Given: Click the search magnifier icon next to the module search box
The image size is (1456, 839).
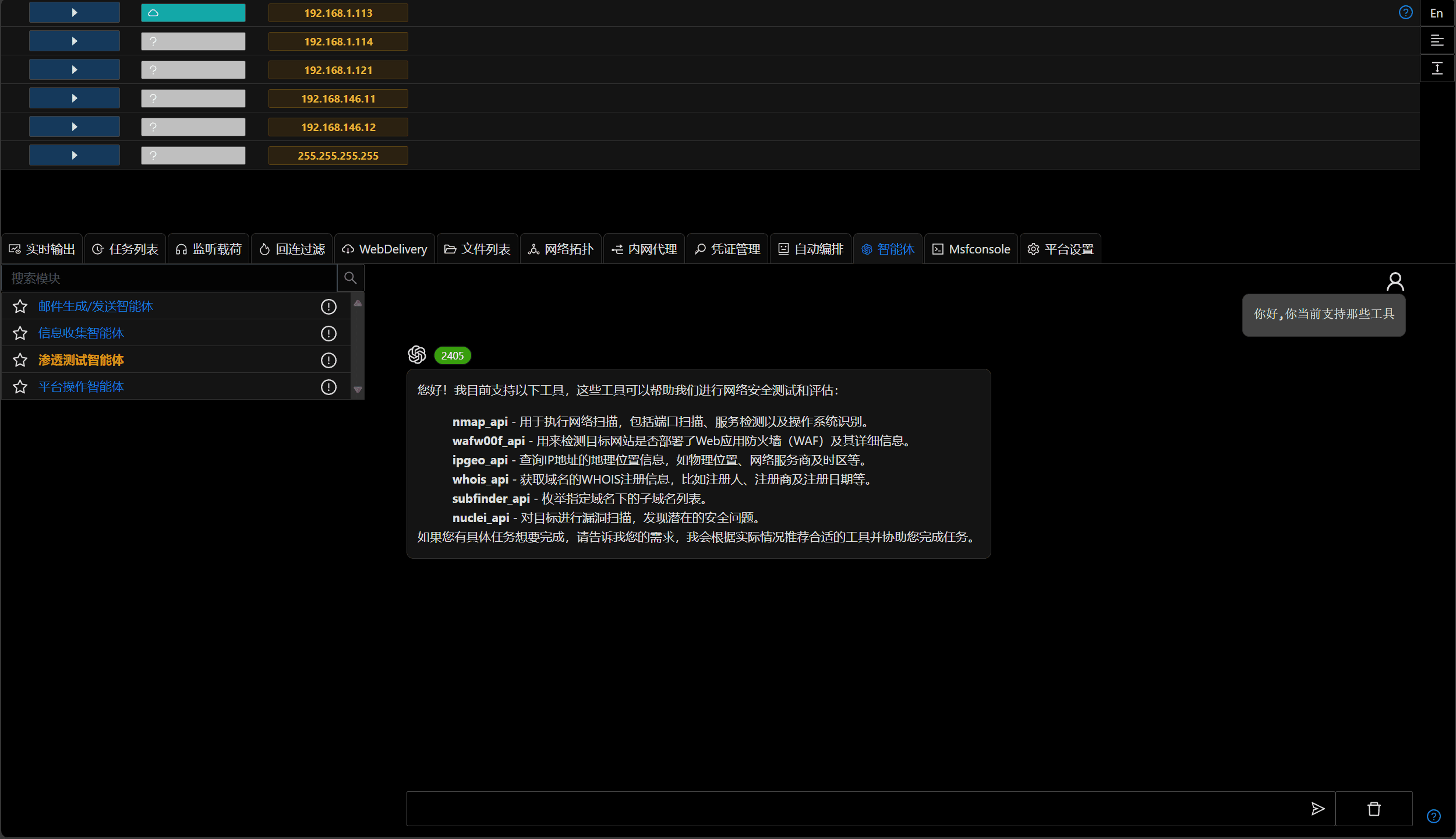Looking at the screenshot, I should point(350,278).
